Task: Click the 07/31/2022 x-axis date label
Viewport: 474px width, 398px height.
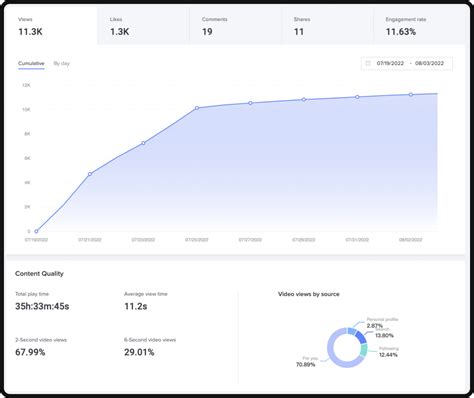Action: (x=357, y=240)
